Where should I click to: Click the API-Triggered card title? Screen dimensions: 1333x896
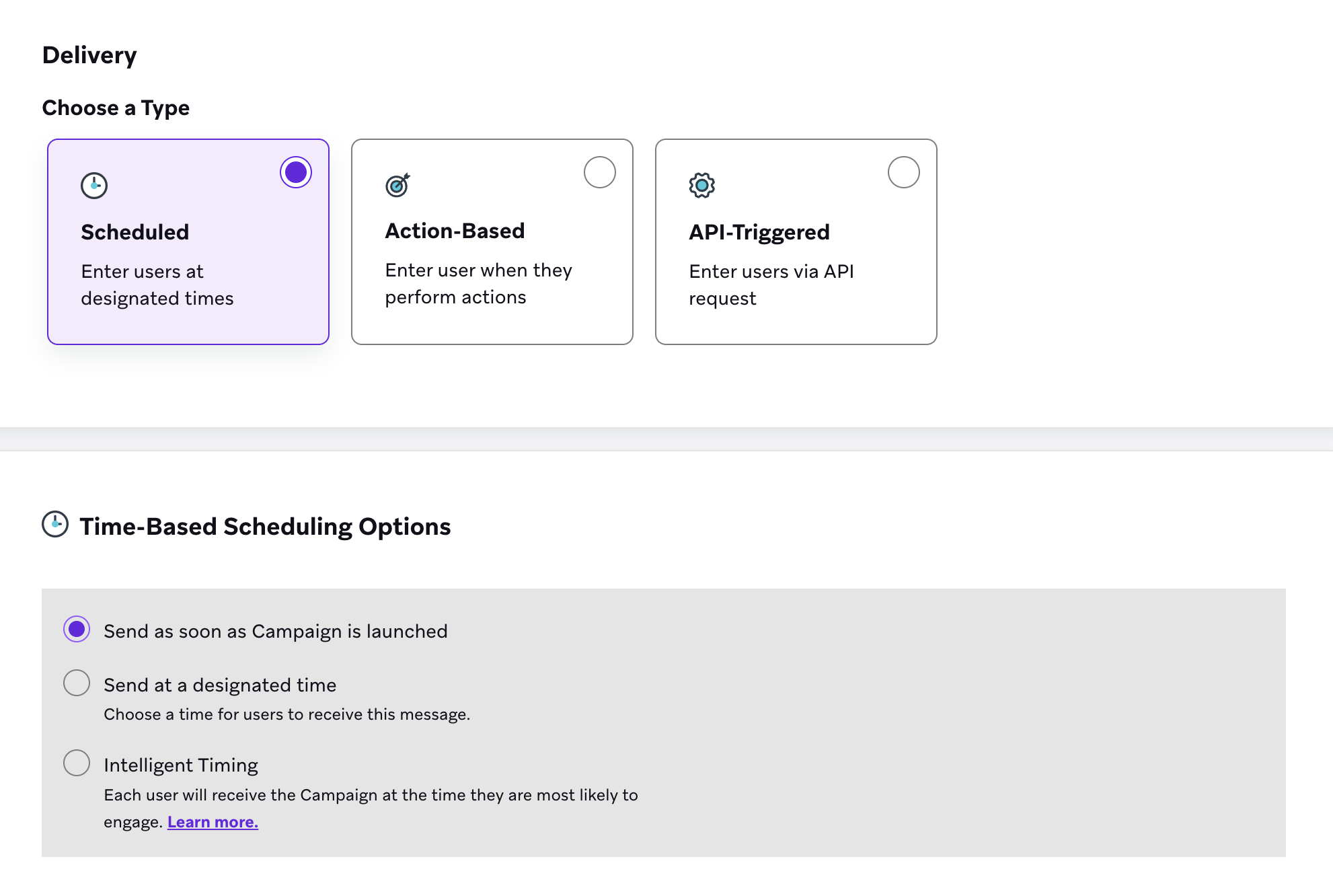tap(759, 232)
